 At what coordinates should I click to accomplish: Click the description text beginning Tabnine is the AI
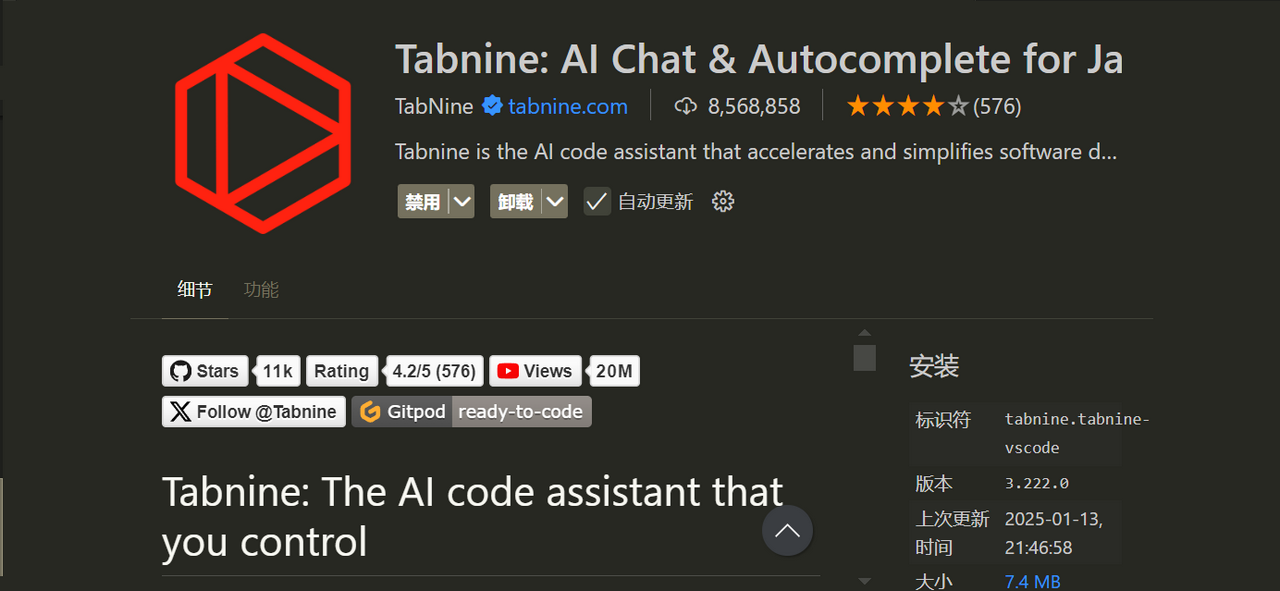pyautogui.click(x=756, y=152)
